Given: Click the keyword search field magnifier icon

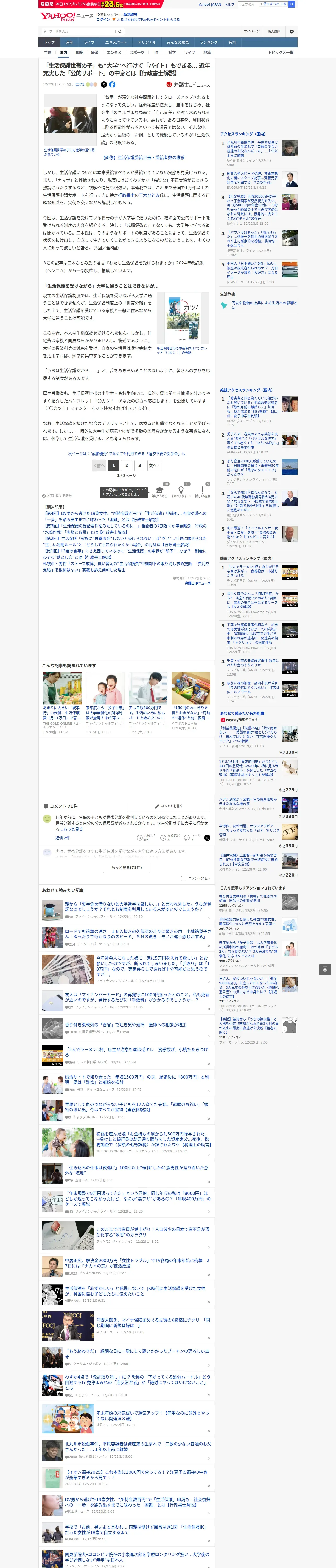Looking at the screenshot, I should click(x=120, y=32).
